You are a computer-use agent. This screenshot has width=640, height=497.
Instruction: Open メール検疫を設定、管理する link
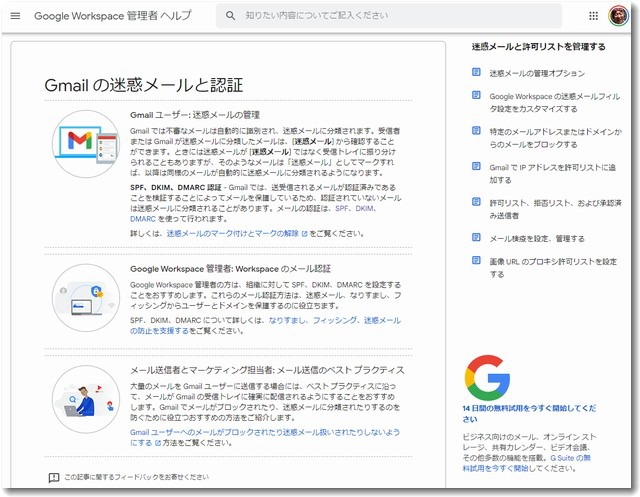(x=537, y=238)
